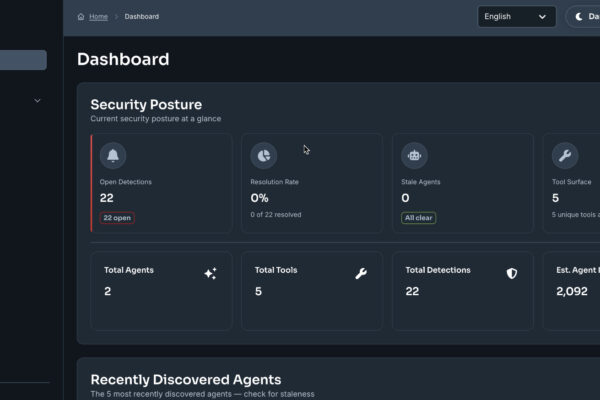The height and width of the screenshot is (400, 600).
Task: Select the highlighted sidebar menu item
Action: [x=23, y=60]
